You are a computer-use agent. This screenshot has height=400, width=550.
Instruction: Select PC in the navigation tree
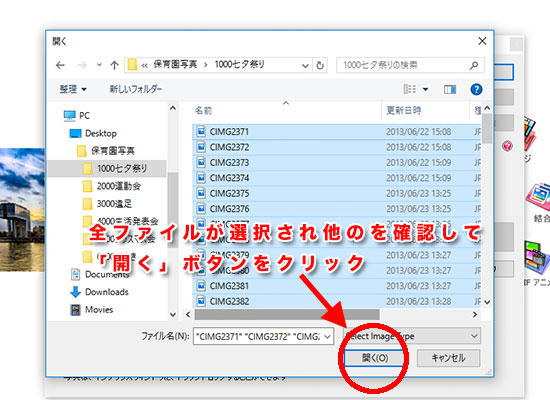click(76, 115)
